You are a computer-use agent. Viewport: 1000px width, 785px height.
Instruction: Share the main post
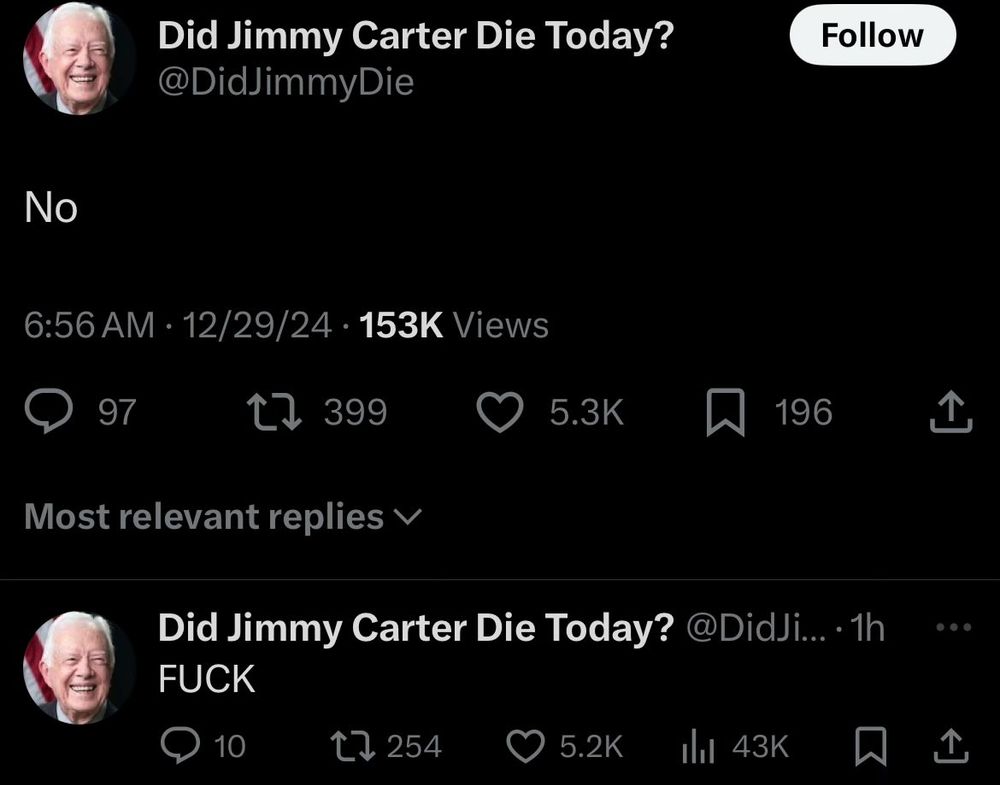pyautogui.click(x=950, y=412)
